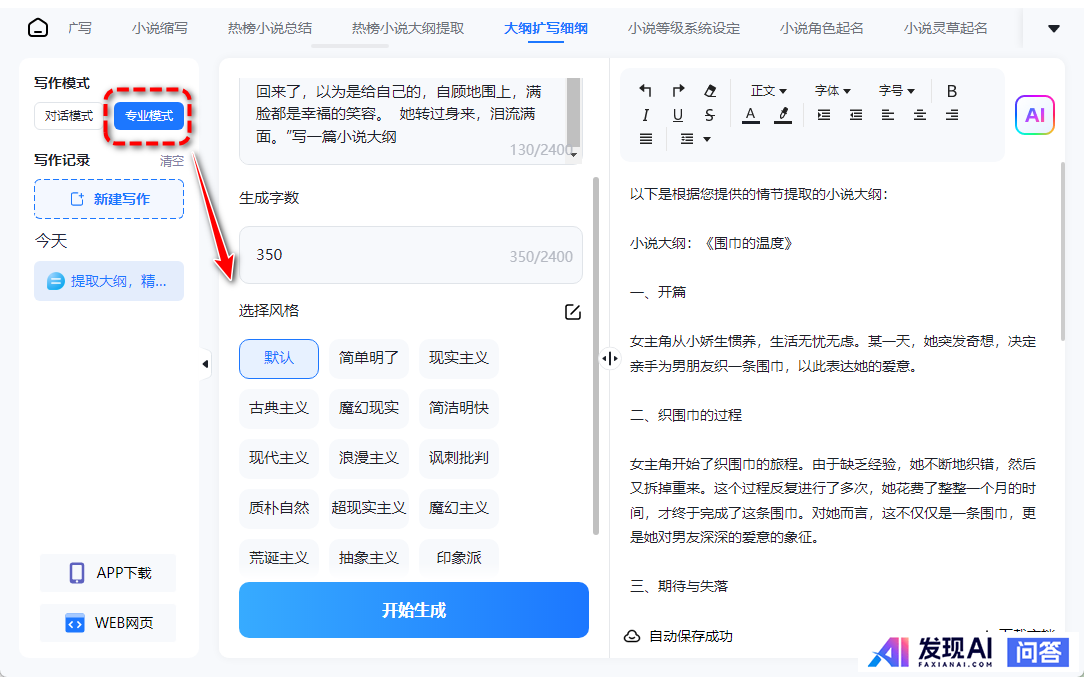Select the 简洁明快 style

458,408
